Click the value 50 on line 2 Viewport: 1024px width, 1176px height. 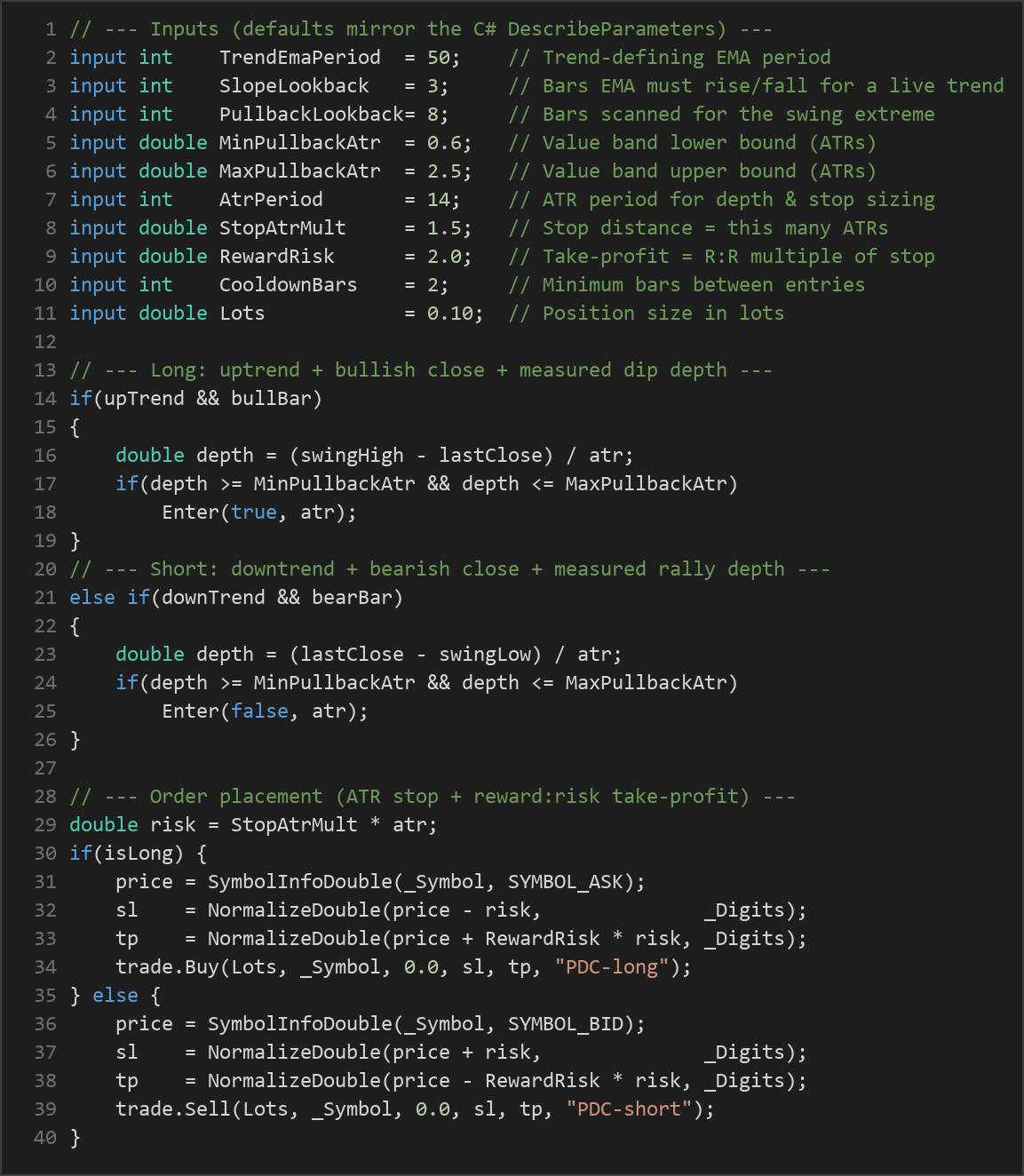click(x=439, y=58)
